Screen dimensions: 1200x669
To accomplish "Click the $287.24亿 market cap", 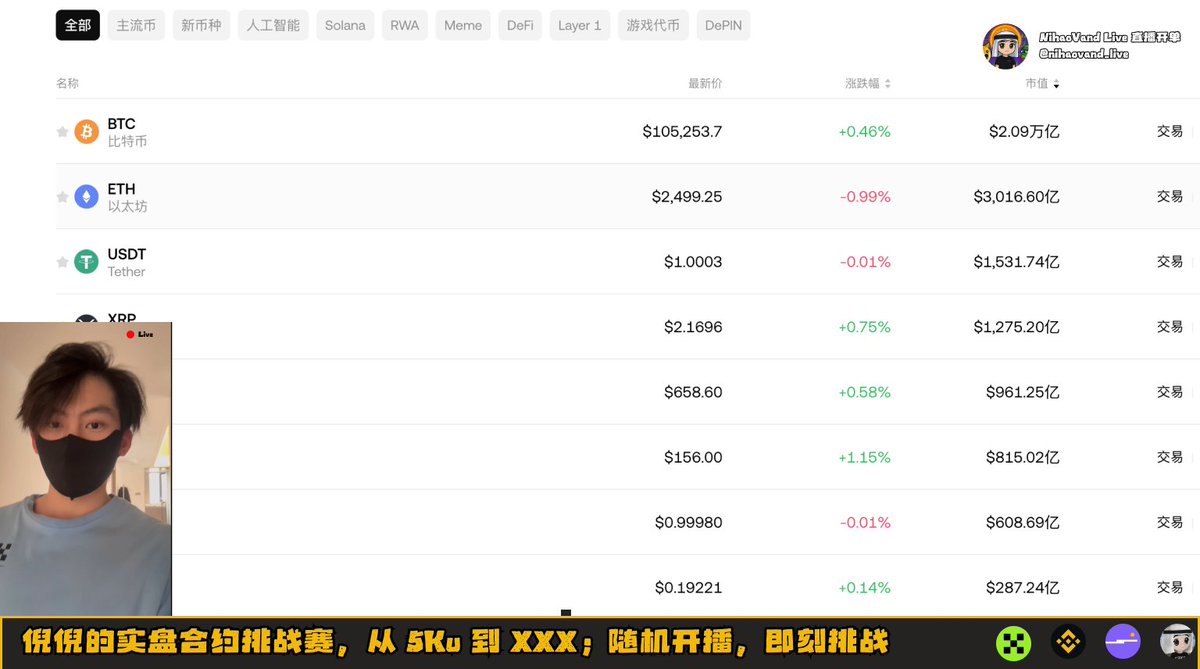I will pyautogui.click(x=1022, y=587).
